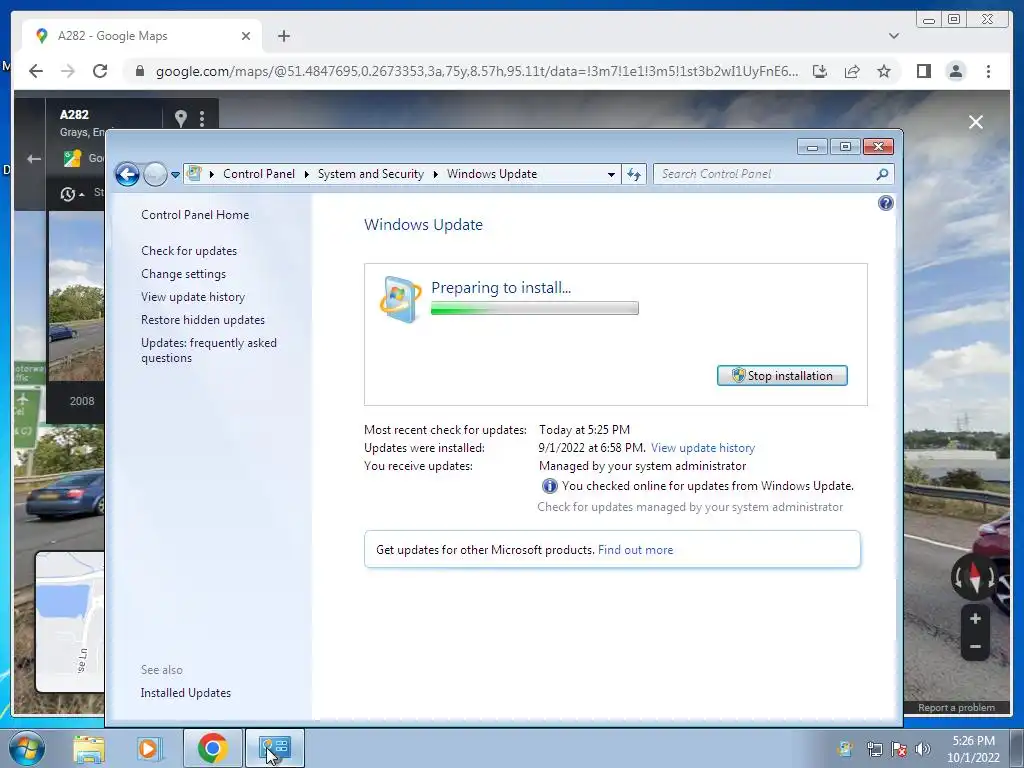The height and width of the screenshot is (768, 1024).
Task: Click the share page icon in Chrome
Action: click(x=852, y=71)
